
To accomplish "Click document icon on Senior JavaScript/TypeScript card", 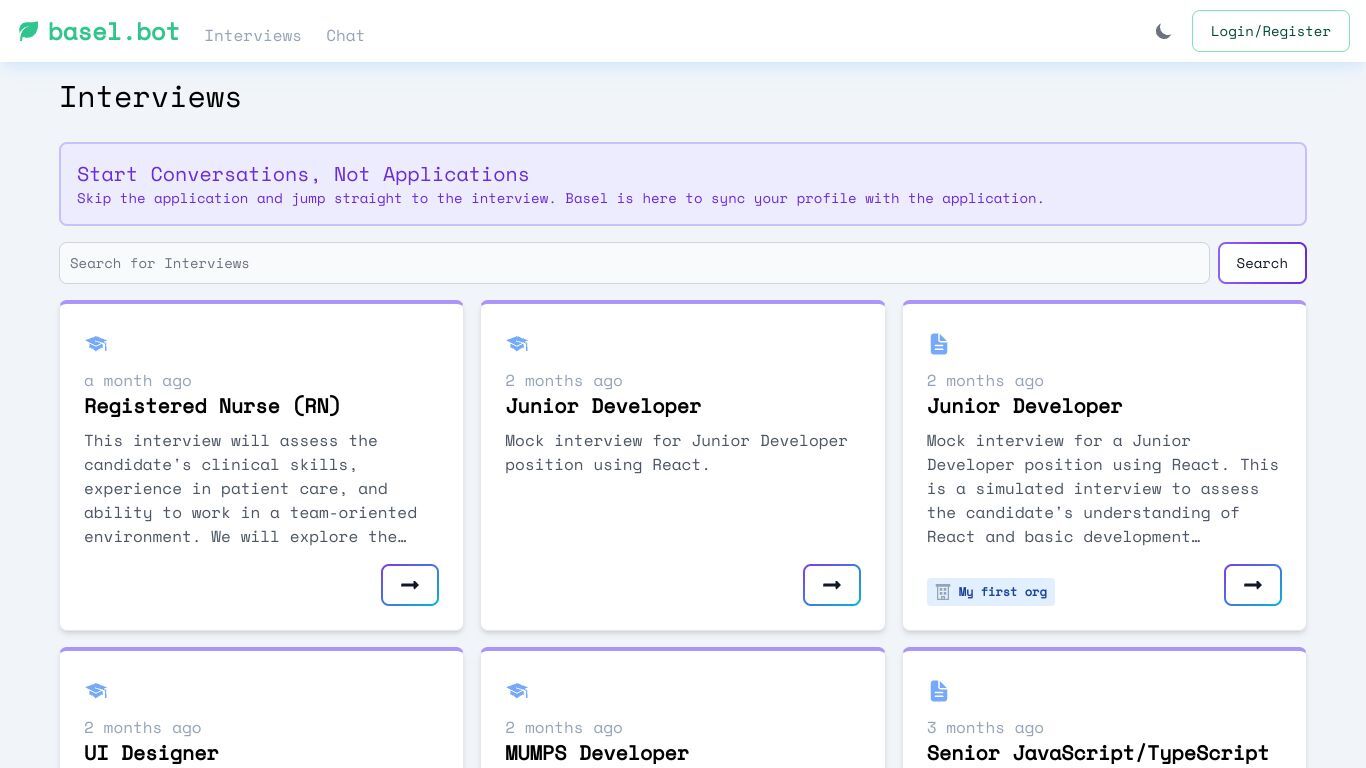I will 938,691.
